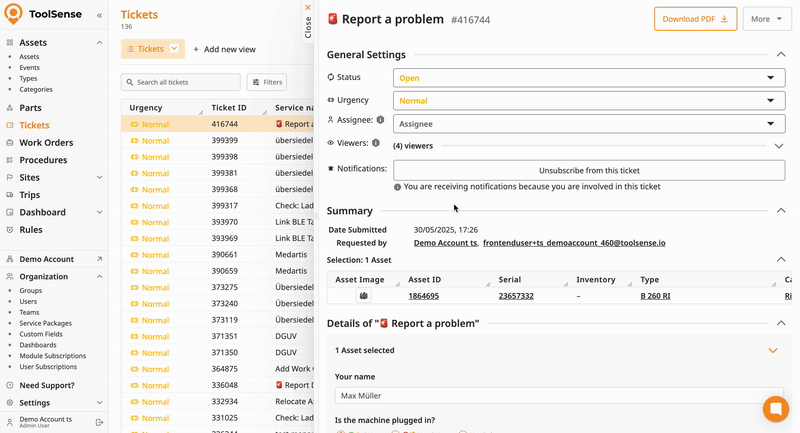Click the info icon next to Assignee

pos(380,120)
